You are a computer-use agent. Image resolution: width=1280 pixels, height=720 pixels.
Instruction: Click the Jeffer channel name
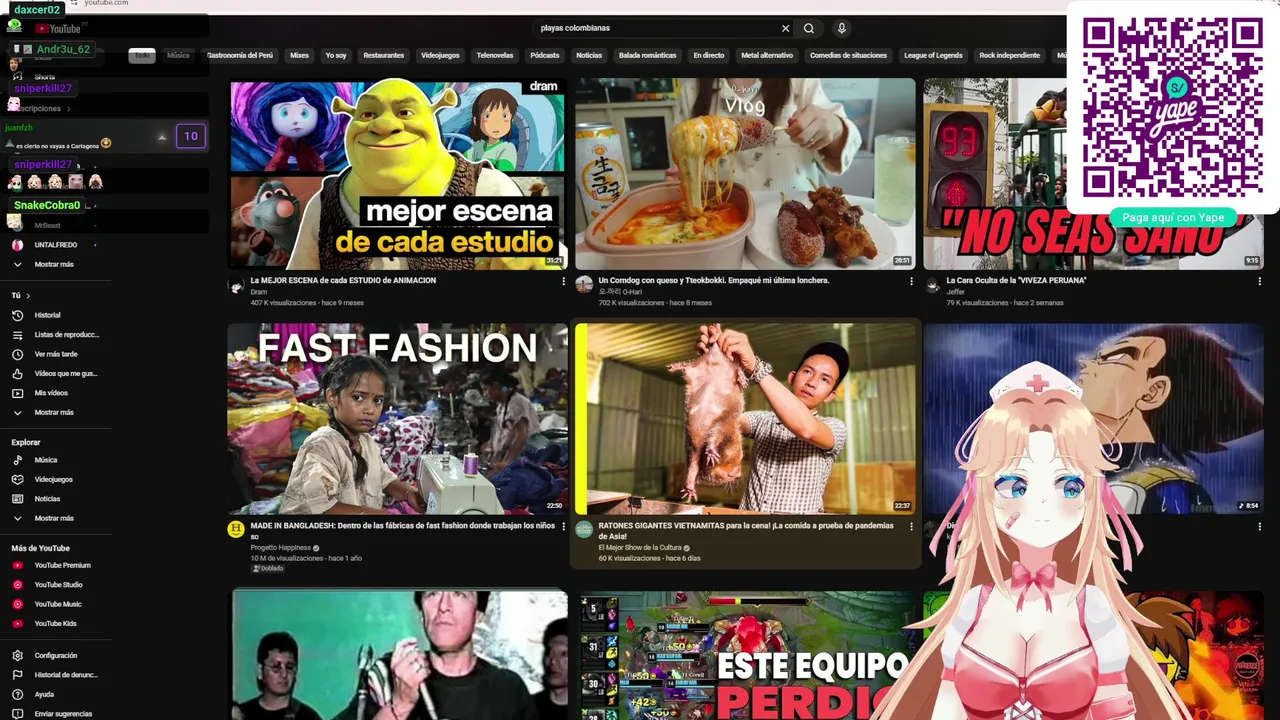tap(955, 292)
